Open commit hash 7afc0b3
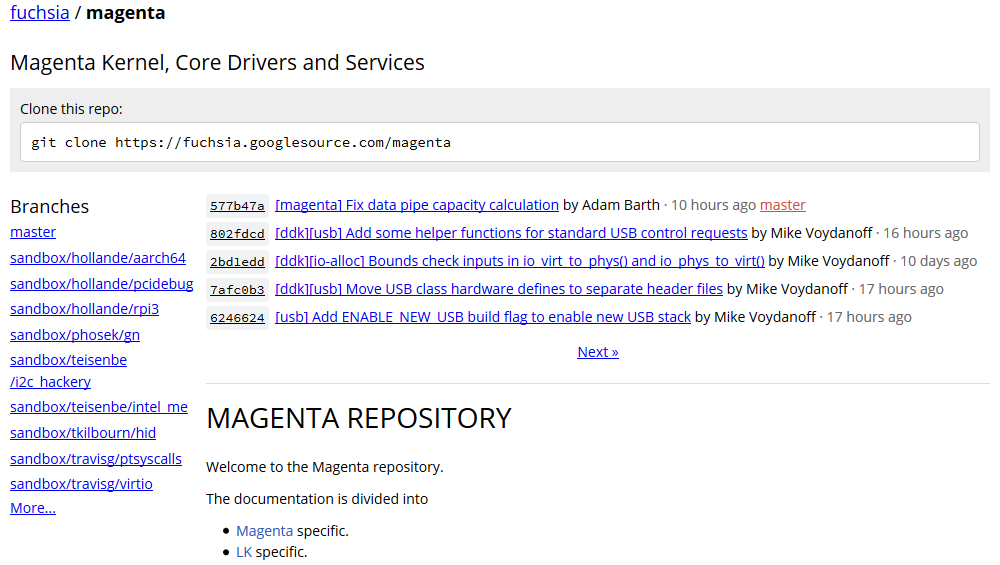 click(x=237, y=290)
